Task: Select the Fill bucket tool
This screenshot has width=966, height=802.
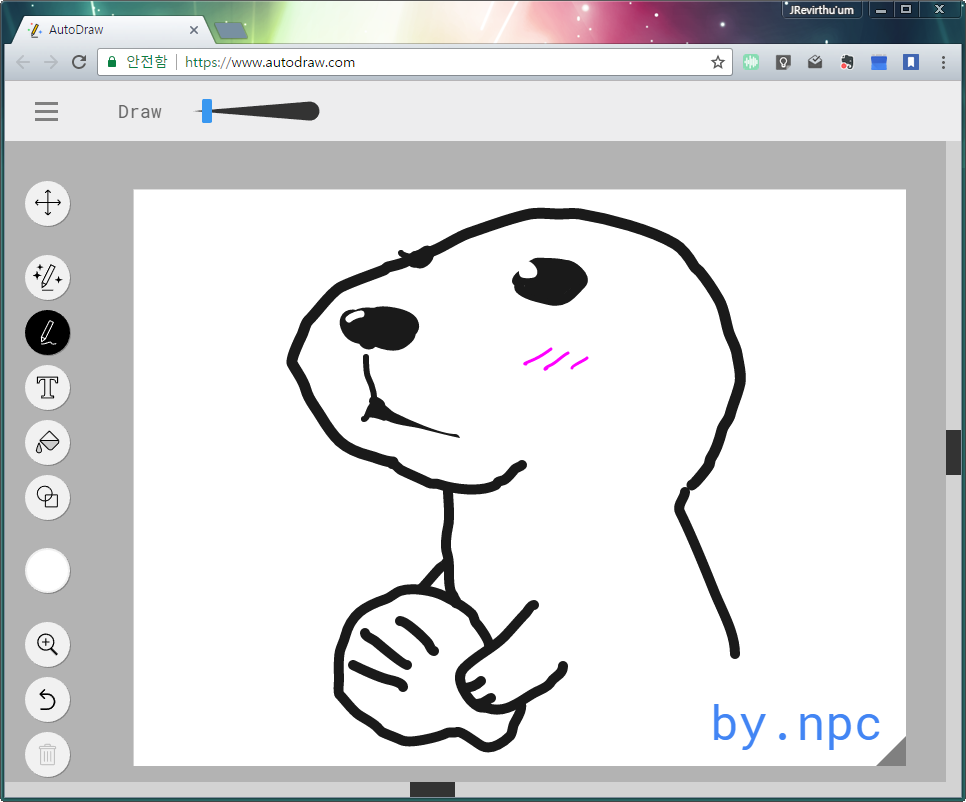Action: click(x=47, y=442)
